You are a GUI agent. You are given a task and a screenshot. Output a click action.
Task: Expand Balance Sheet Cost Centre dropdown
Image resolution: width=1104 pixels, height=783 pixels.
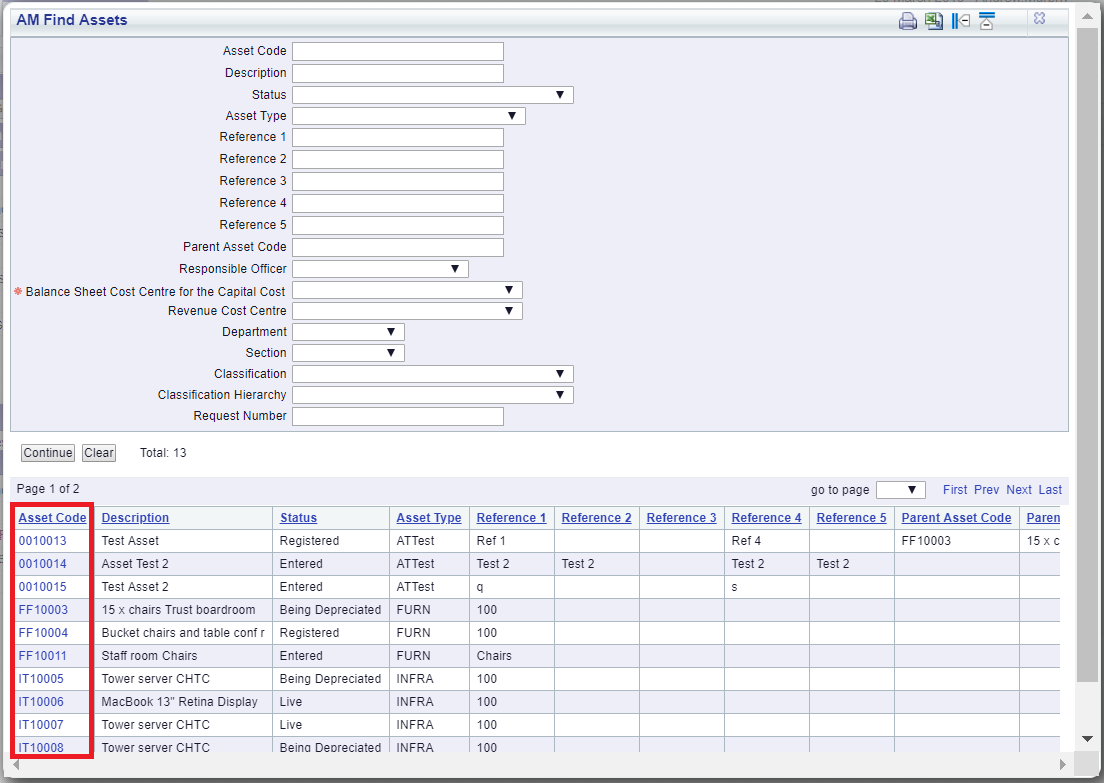coord(408,290)
